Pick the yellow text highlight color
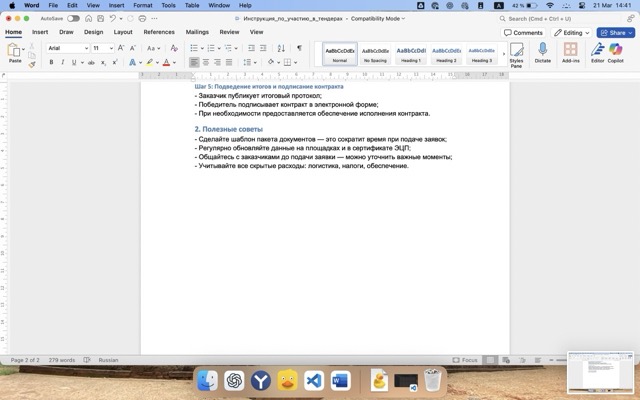This screenshot has height=400, width=640. (x=148, y=62)
